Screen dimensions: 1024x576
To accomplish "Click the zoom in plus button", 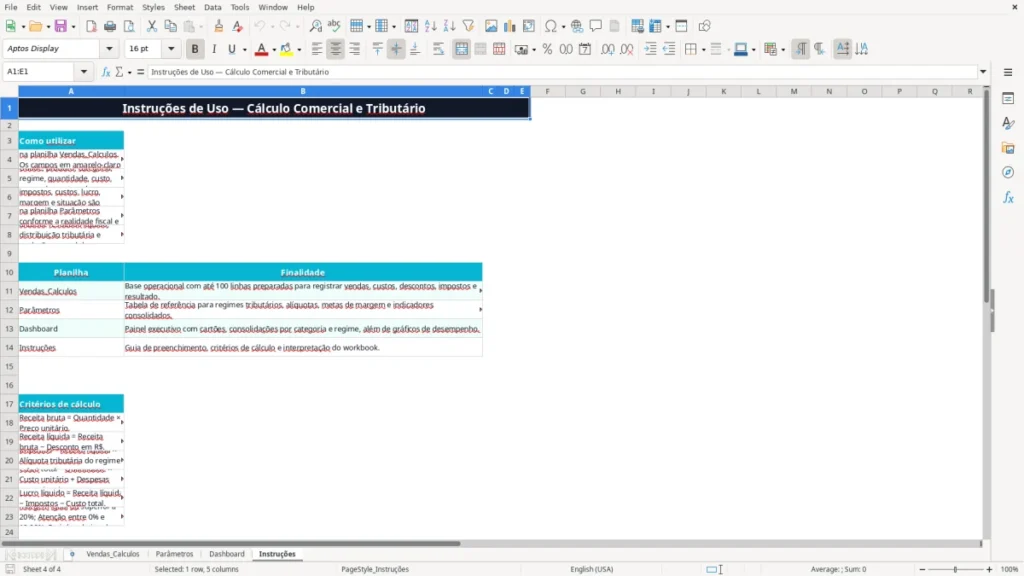I will (x=989, y=569).
